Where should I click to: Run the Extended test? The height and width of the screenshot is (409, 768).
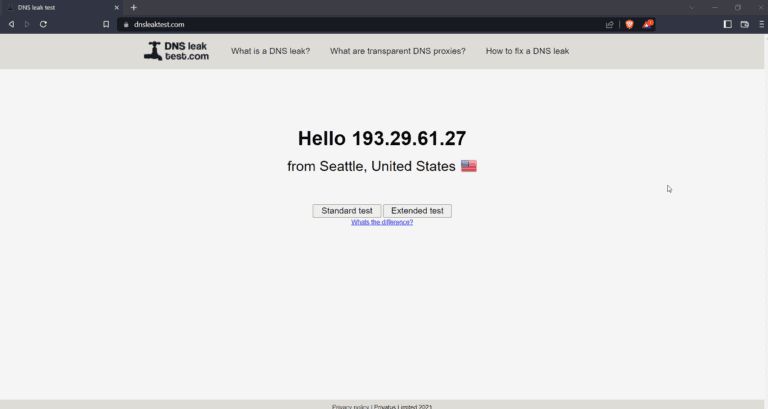(417, 211)
